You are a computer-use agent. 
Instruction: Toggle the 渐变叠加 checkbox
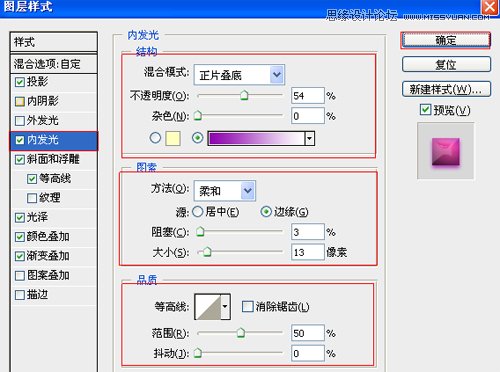coord(20,256)
